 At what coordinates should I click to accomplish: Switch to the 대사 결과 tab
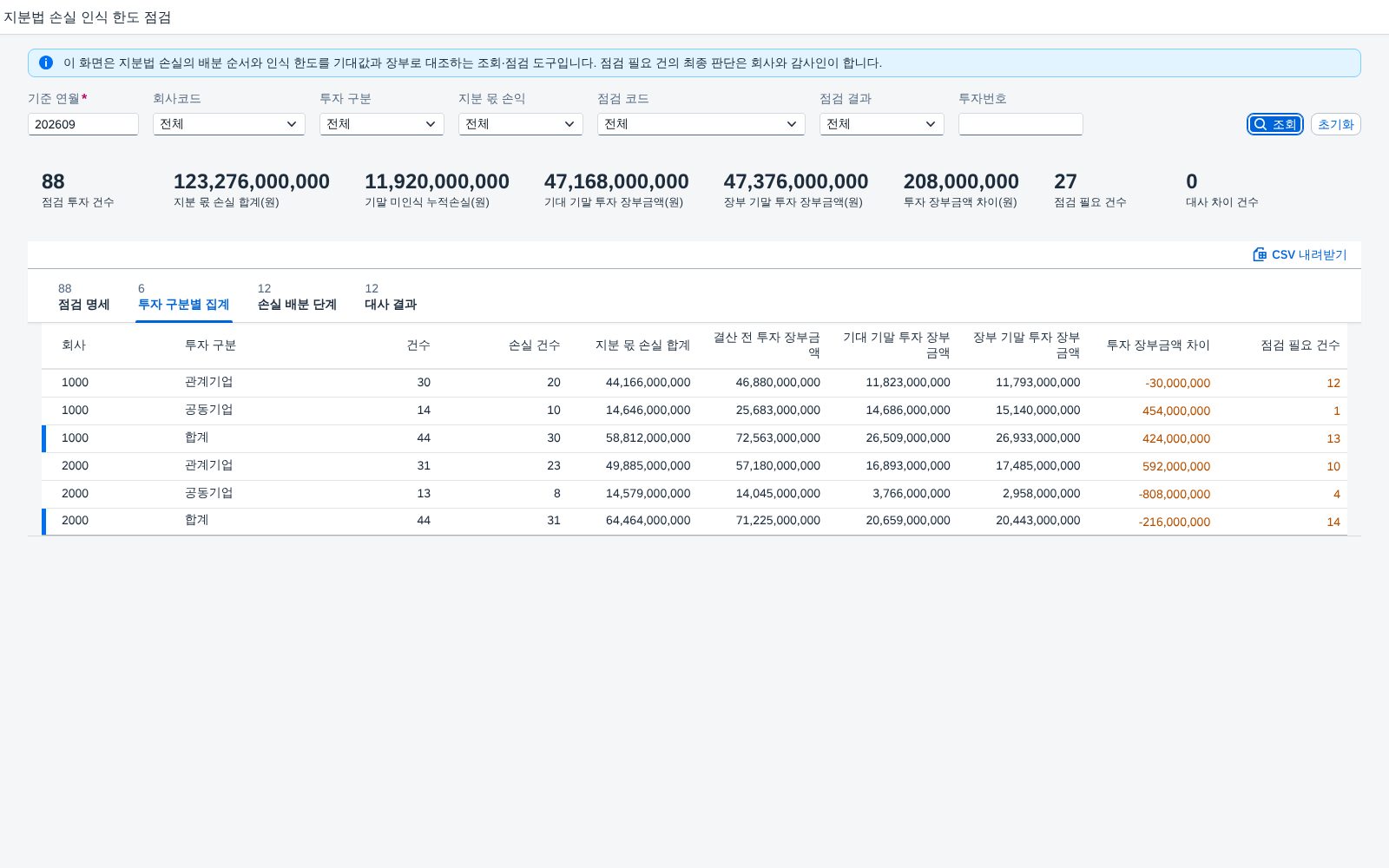click(391, 297)
